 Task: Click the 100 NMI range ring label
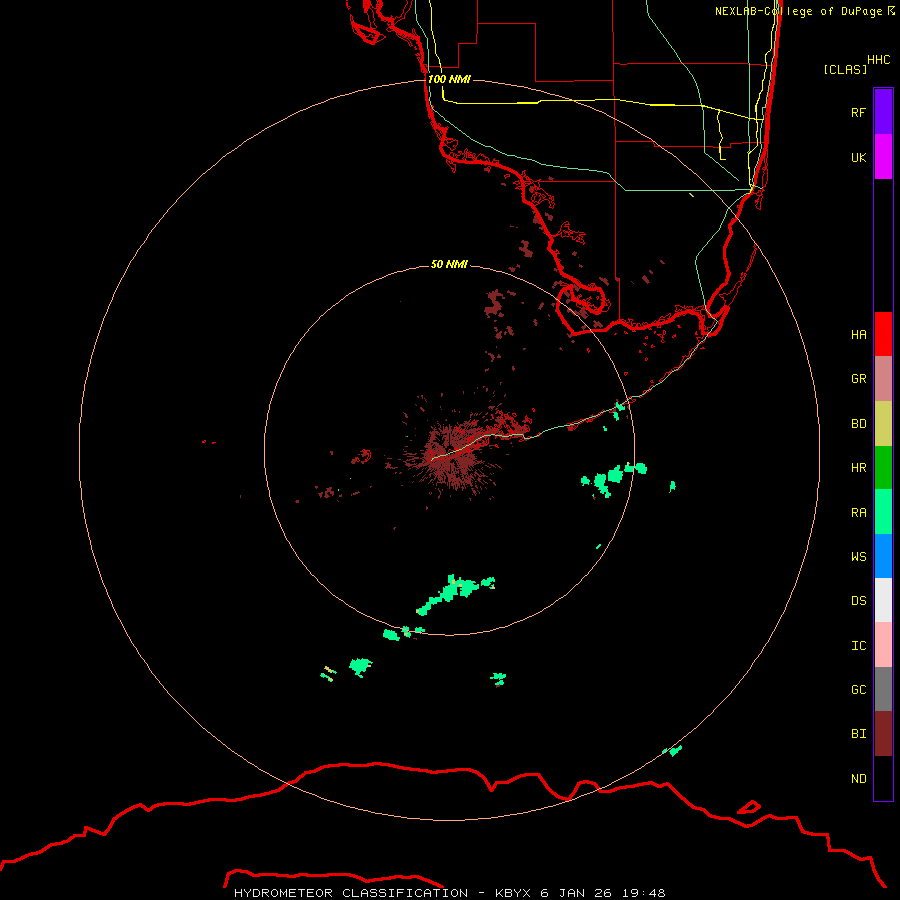449,79
